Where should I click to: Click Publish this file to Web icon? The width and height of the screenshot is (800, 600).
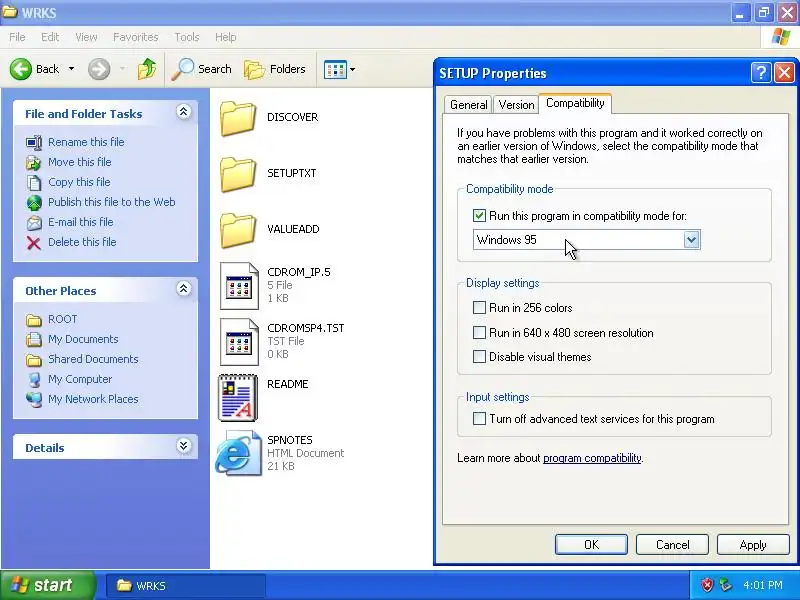pos(34,203)
